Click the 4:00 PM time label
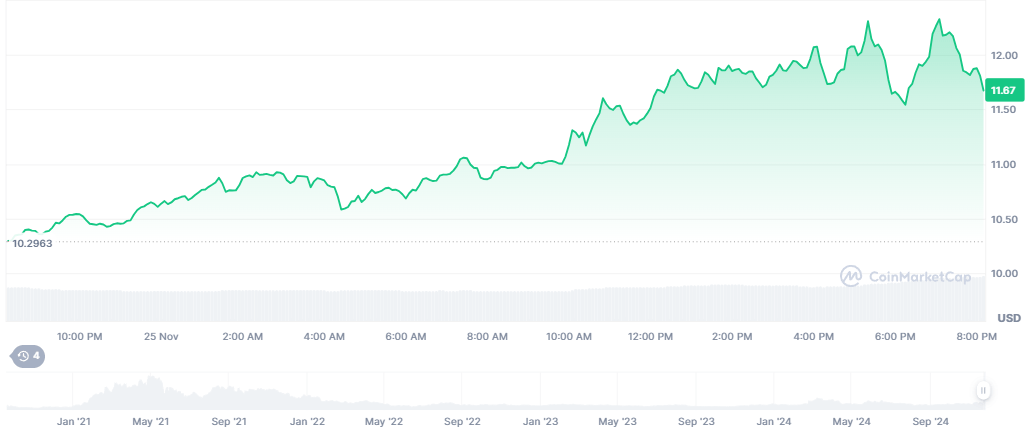Viewport: 1031px width, 443px height. pyautogui.click(x=814, y=337)
